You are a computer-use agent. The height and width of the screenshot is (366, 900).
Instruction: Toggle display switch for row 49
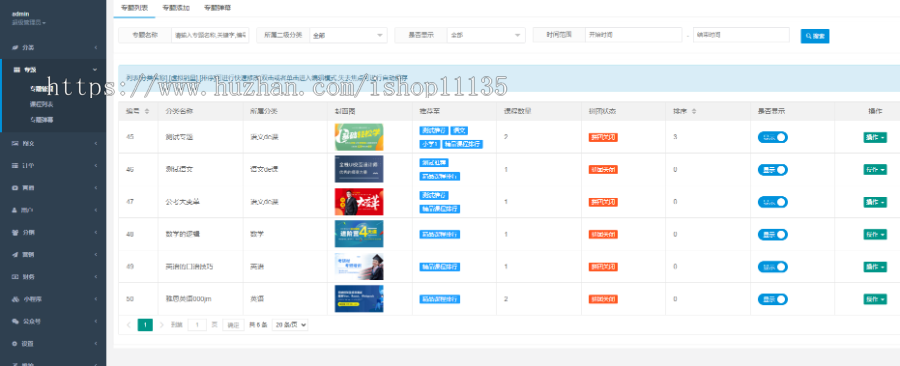[x=773, y=267]
